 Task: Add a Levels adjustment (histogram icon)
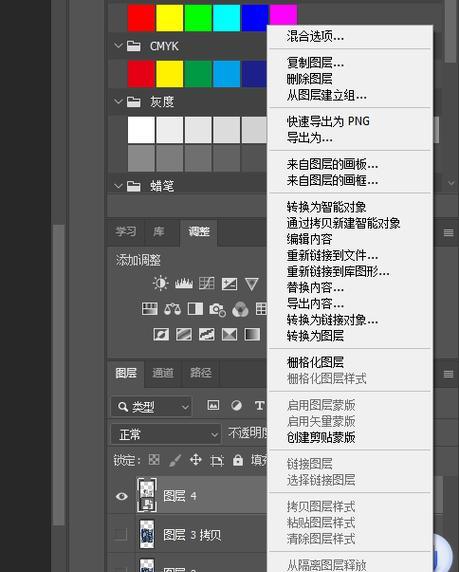click(184, 283)
